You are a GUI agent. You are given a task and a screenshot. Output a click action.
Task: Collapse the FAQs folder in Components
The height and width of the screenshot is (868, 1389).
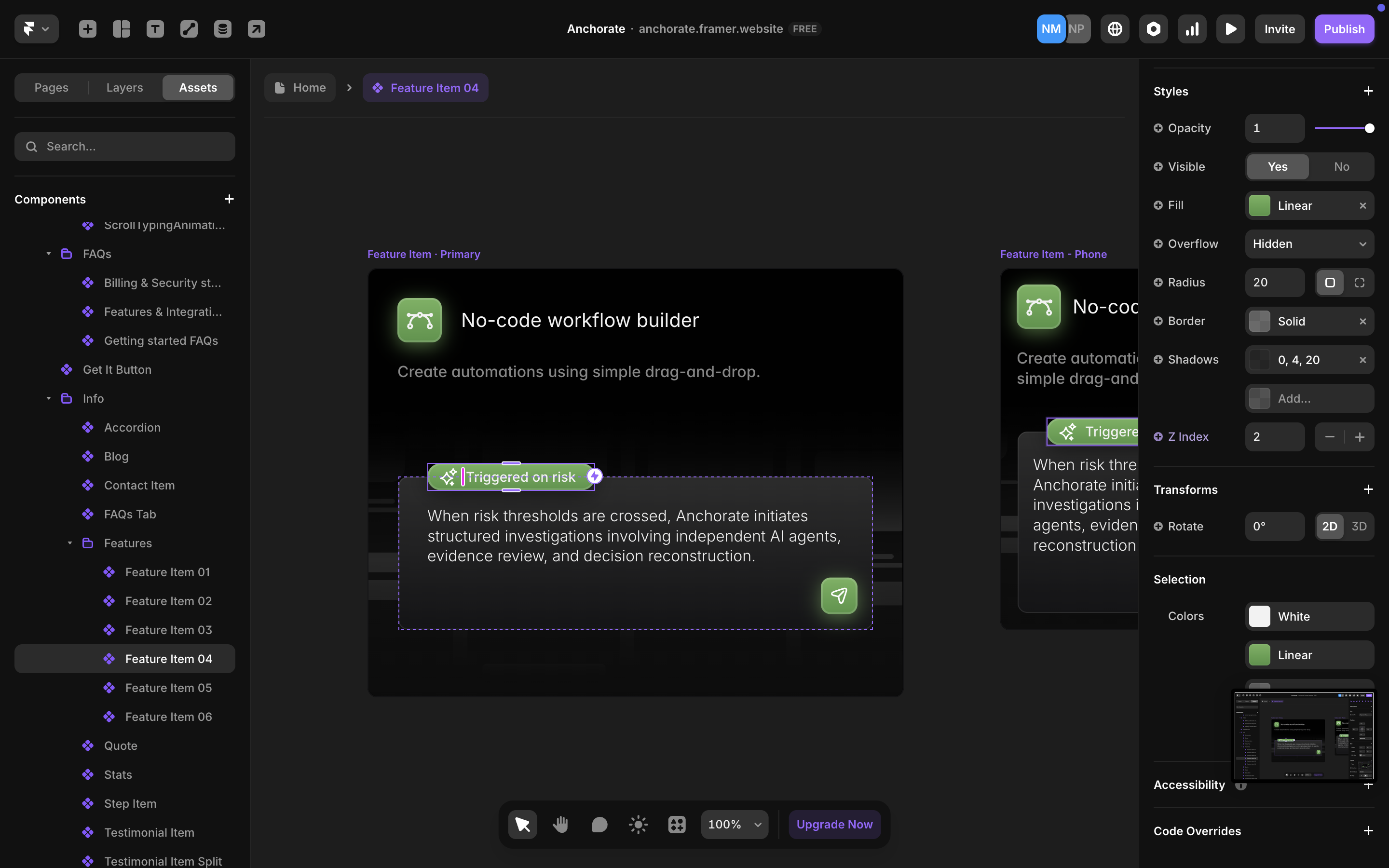[48, 253]
